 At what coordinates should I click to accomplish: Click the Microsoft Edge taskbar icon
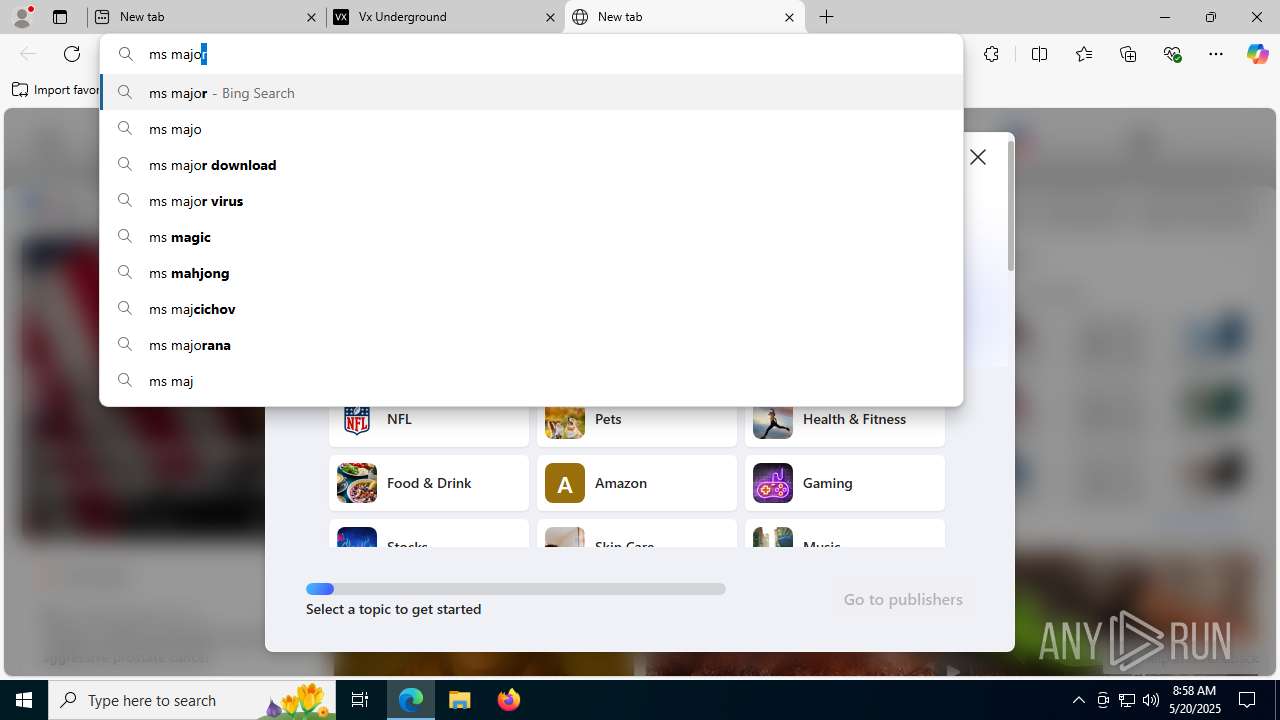click(x=411, y=700)
